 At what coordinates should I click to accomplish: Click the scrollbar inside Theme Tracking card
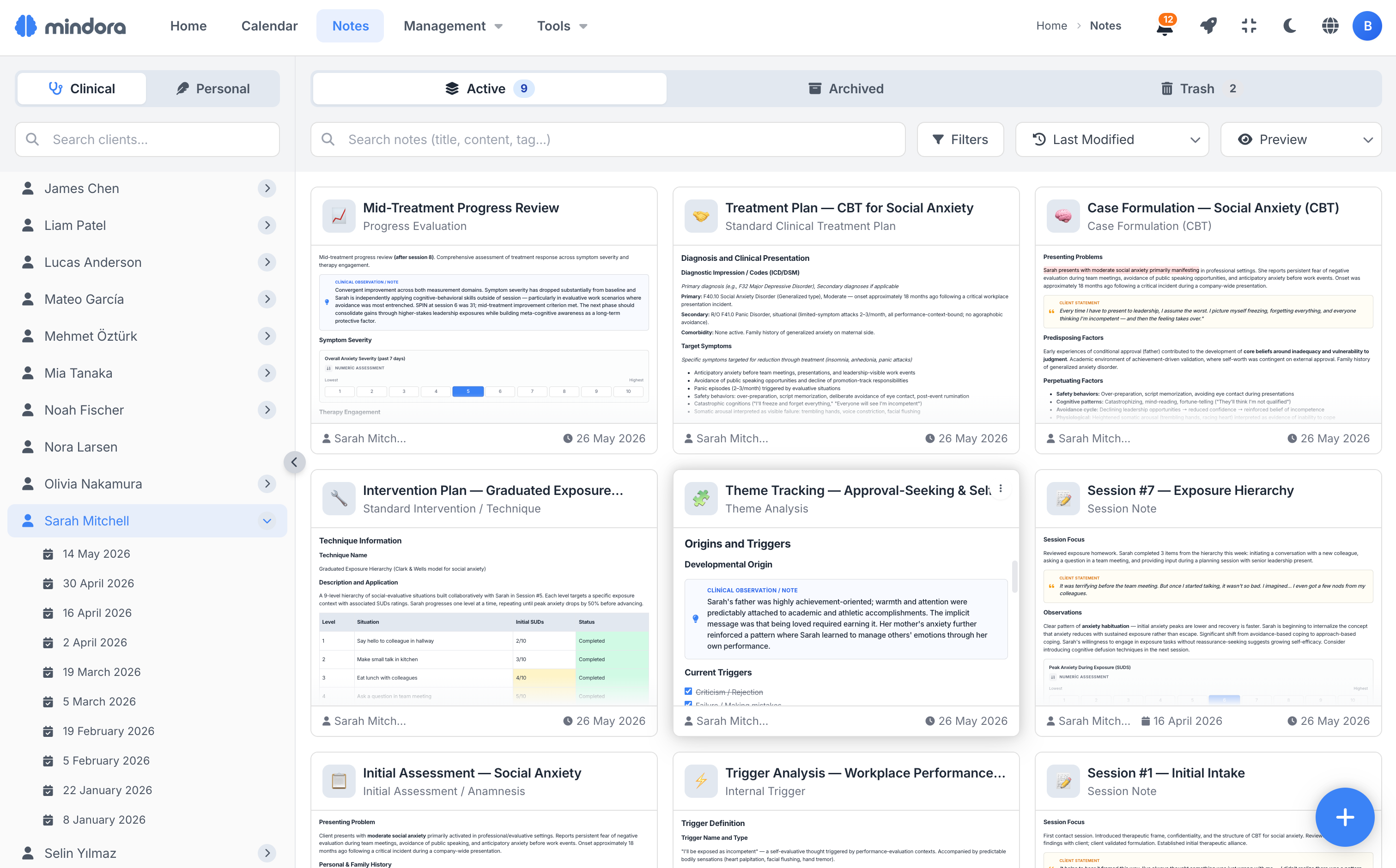pos(1015,576)
